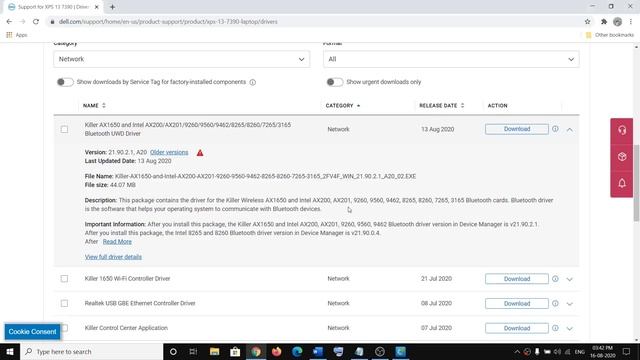Click the Read More link

[117, 242]
